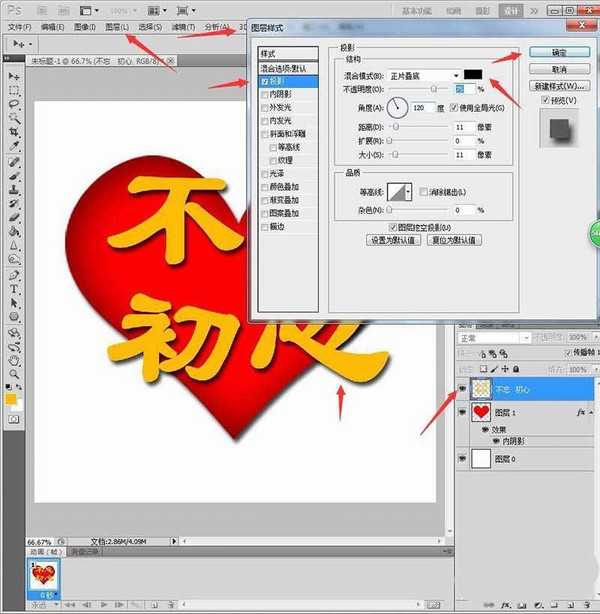Viewport: 600px width, 614px height.
Task: Select the Rectangular Marquee tool
Action: point(14,90)
